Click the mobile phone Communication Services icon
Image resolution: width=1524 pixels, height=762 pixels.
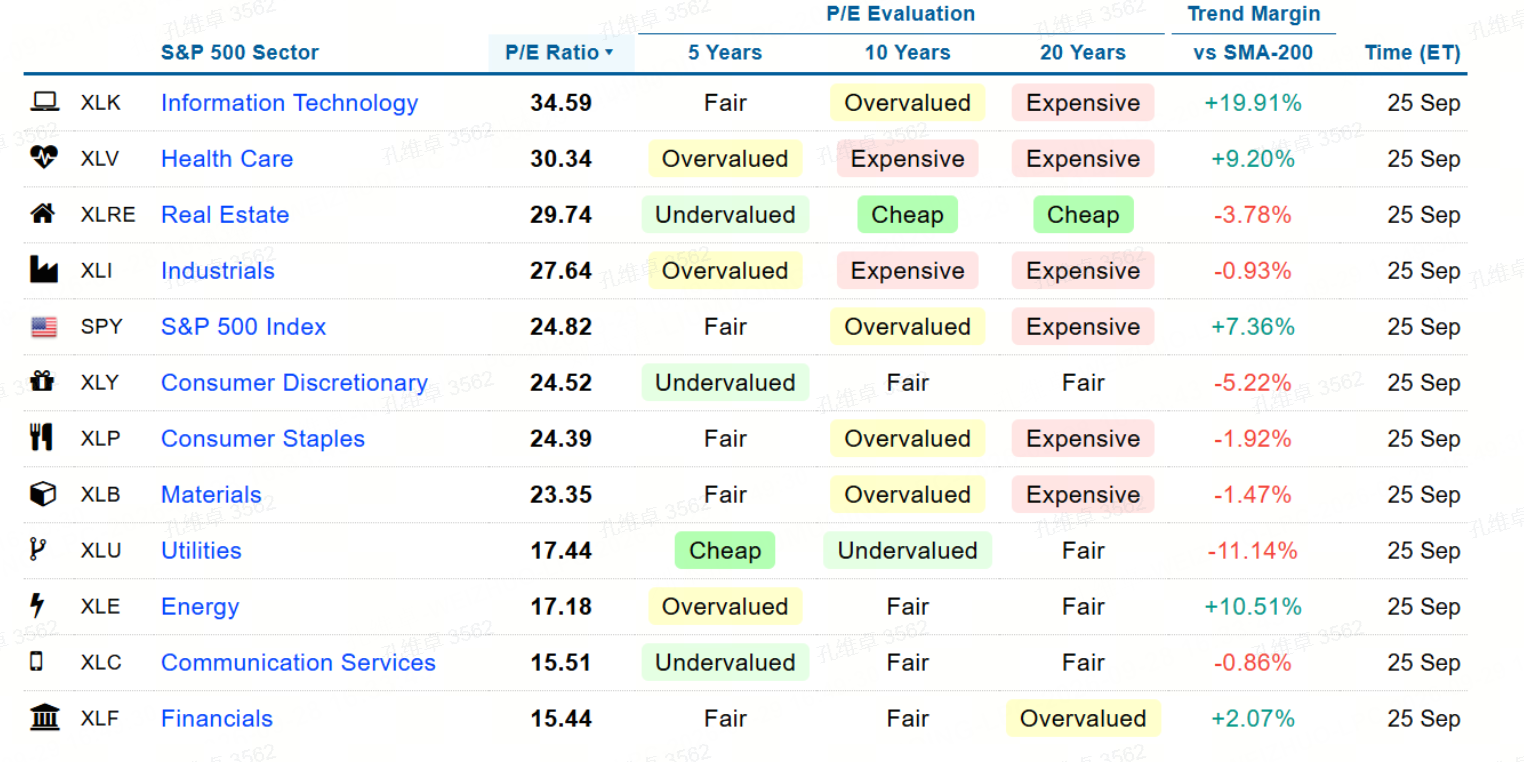click(x=37, y=661)
